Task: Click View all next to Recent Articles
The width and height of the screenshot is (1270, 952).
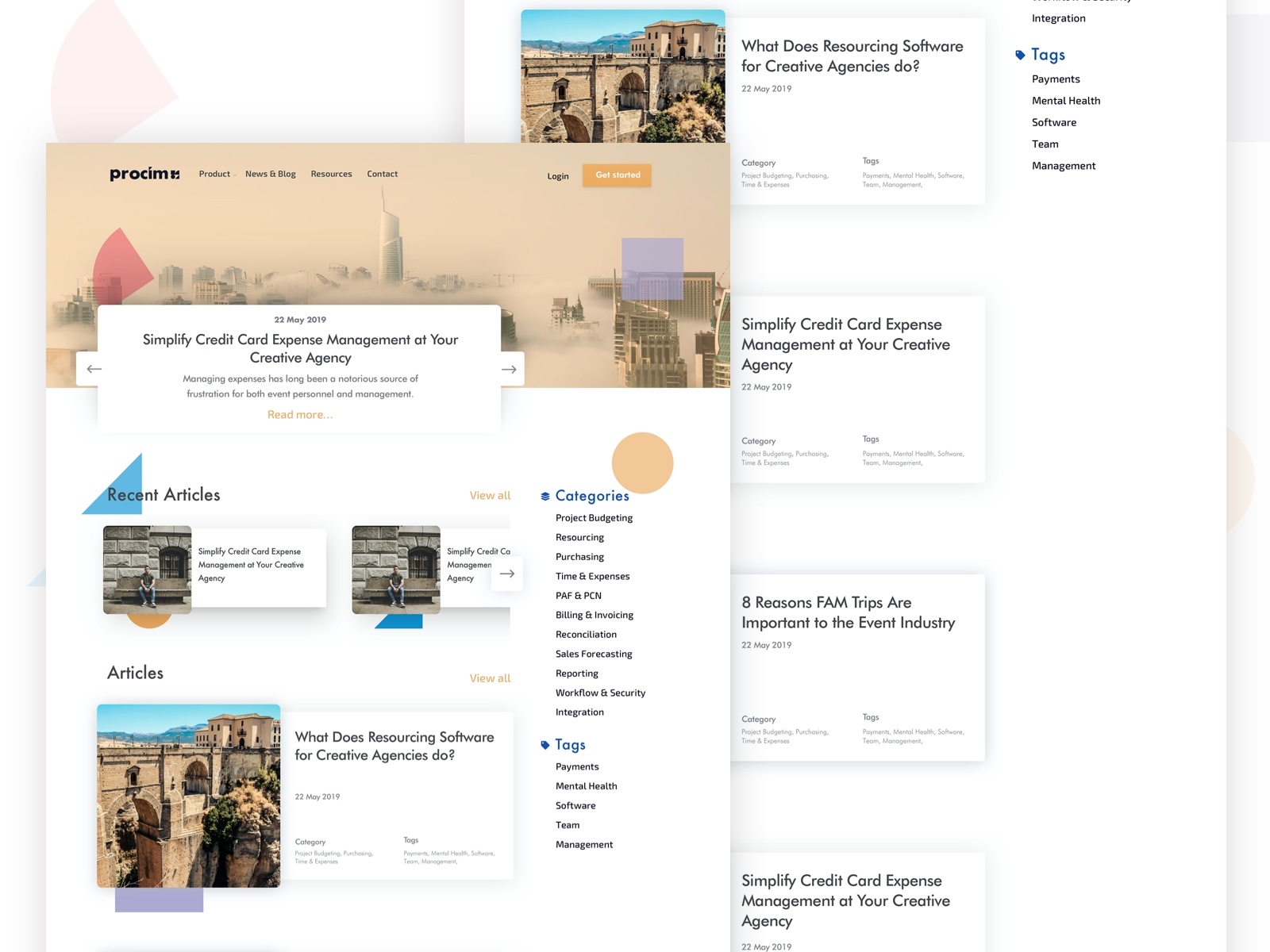Action: coord(490,495)
